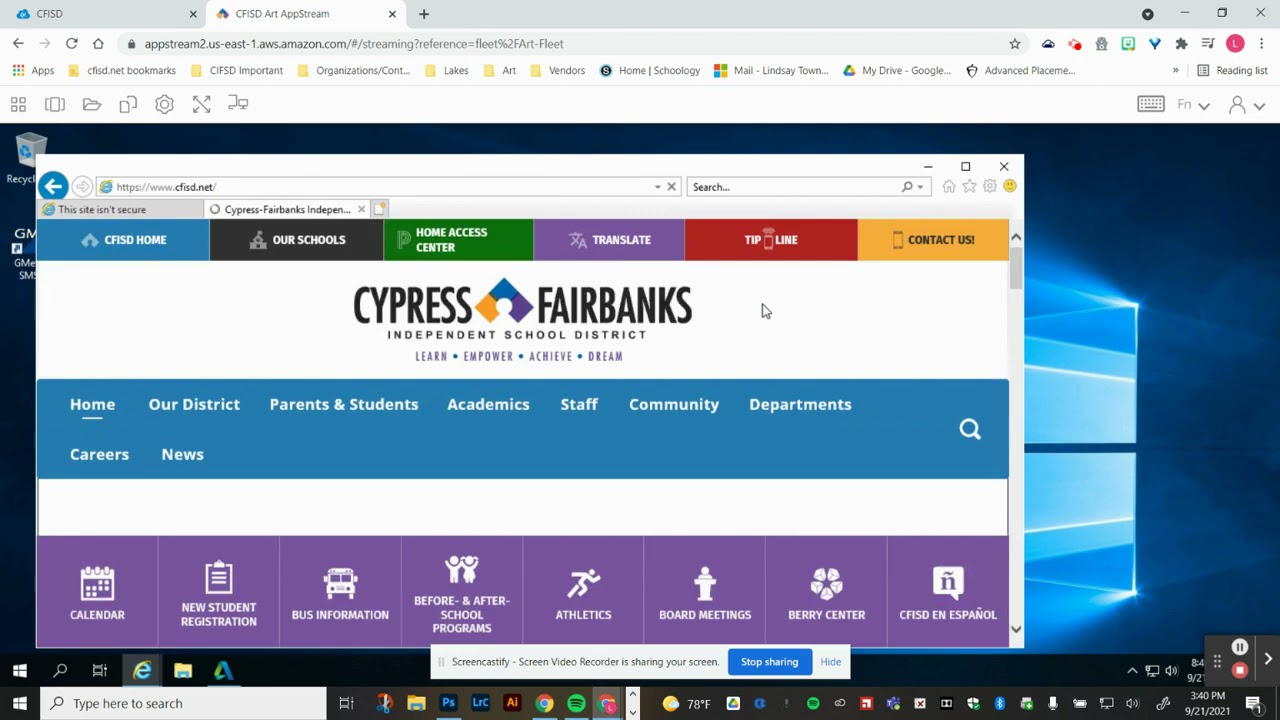Open BEFORE- & AFTER-SCHOOL PROGRAMS link
1280x720 pixels.
click(462, 592)
